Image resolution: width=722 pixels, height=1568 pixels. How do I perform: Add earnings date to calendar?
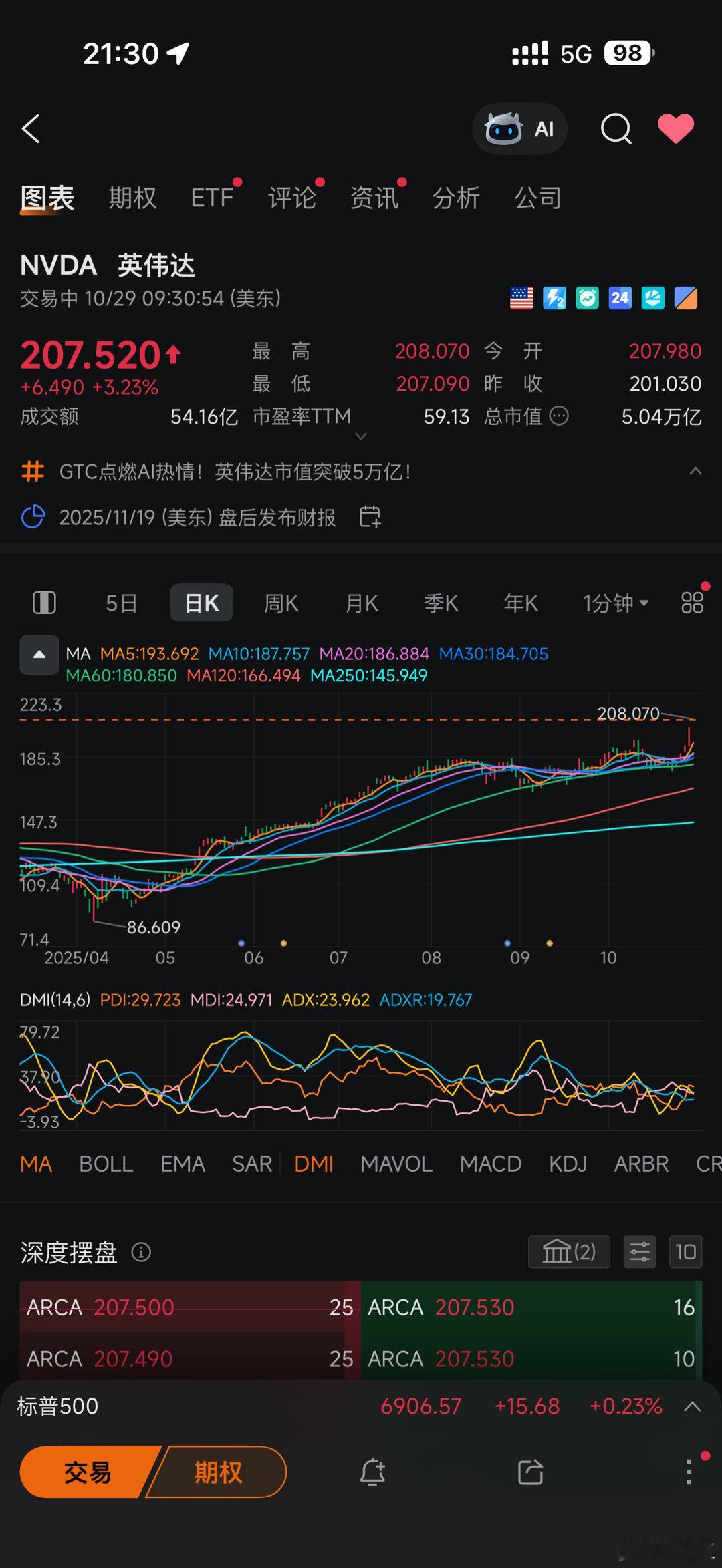pos(370,517)
